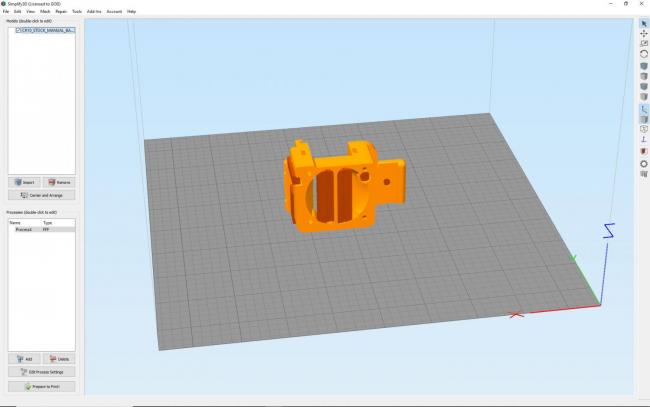Image resolution: width=650 pixels, height=407 pixels.
Task: Open the View menu
Action: coord(31,12)
